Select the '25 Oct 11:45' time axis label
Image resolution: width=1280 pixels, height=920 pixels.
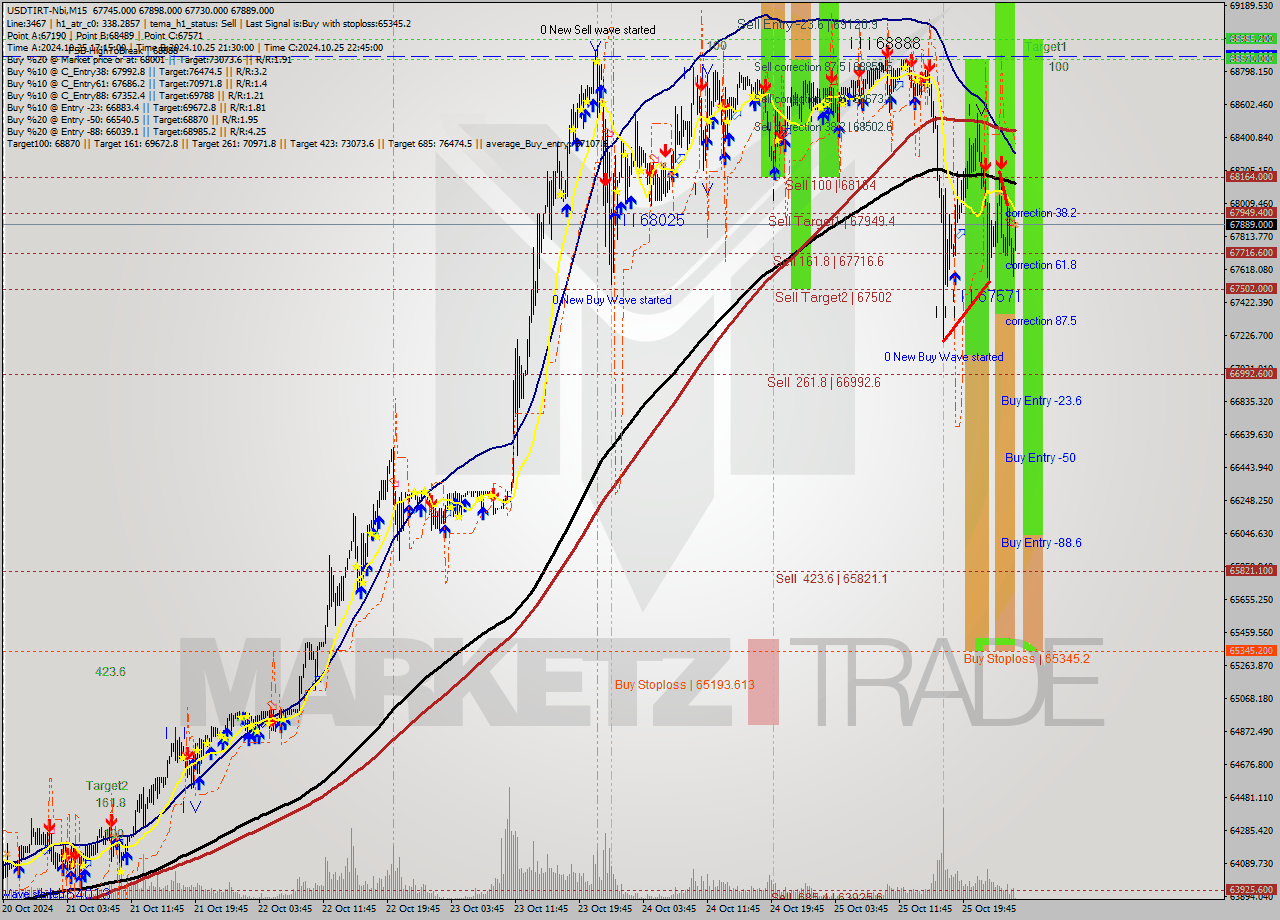(x=924, y=909)
